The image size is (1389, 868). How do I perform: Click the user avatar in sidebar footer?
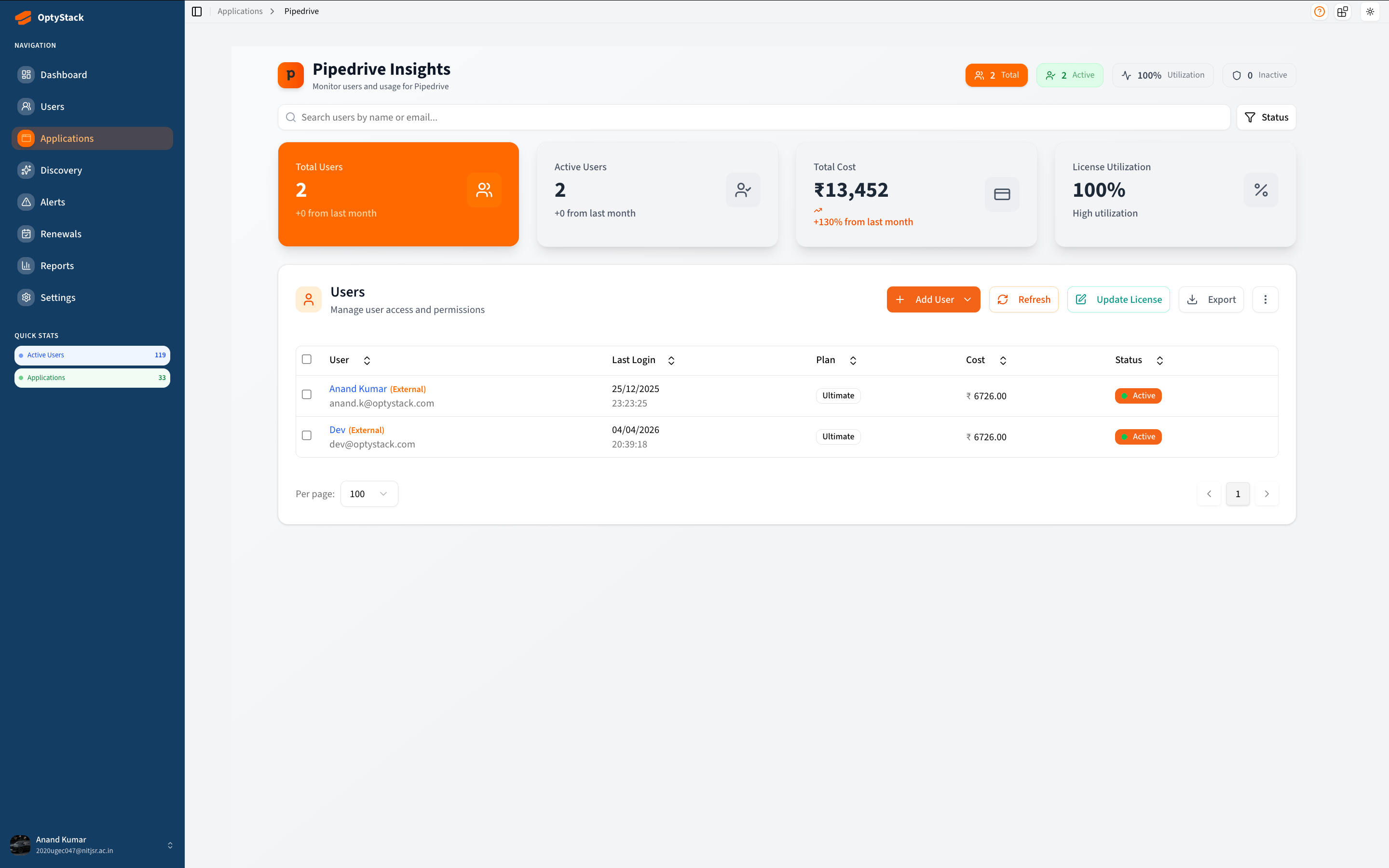click(x=20, y=844)
